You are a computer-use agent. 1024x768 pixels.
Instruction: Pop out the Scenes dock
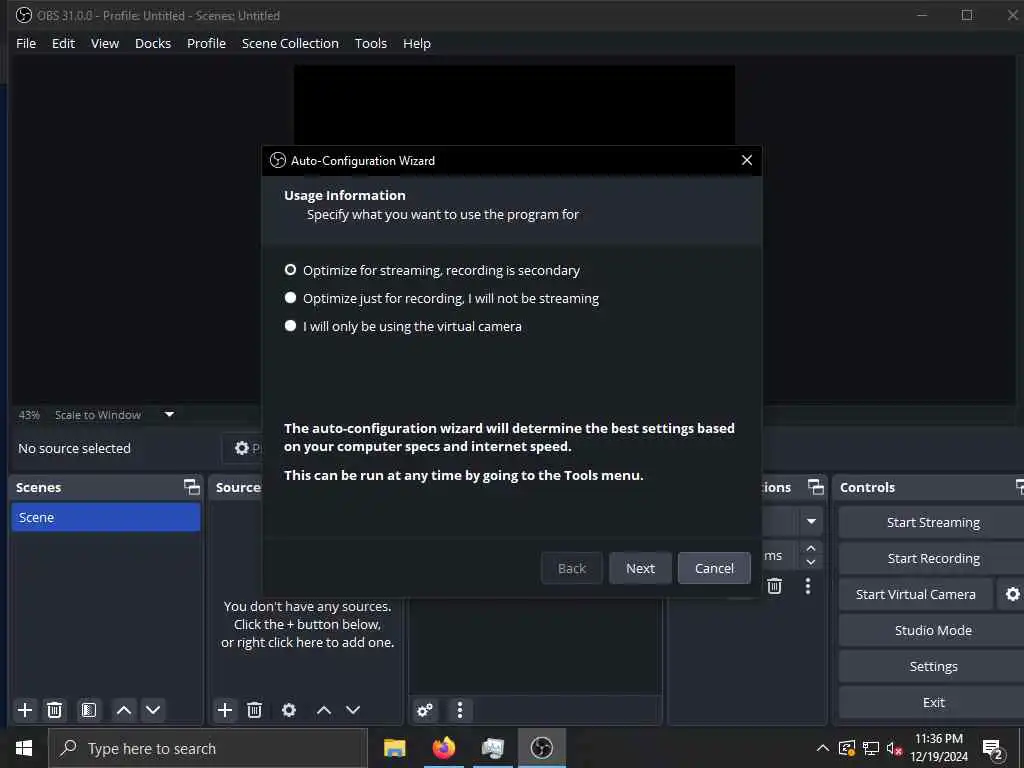(191, 487)
